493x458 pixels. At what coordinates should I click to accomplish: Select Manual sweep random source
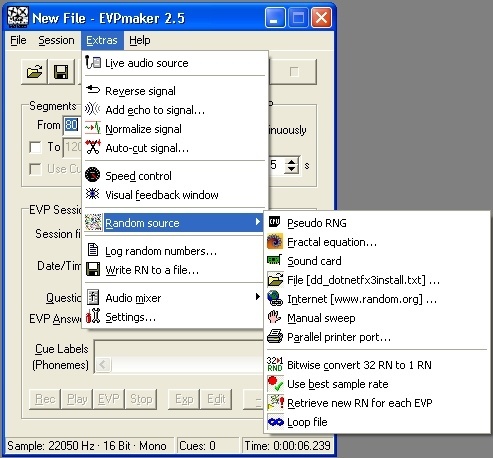[377, 318]
